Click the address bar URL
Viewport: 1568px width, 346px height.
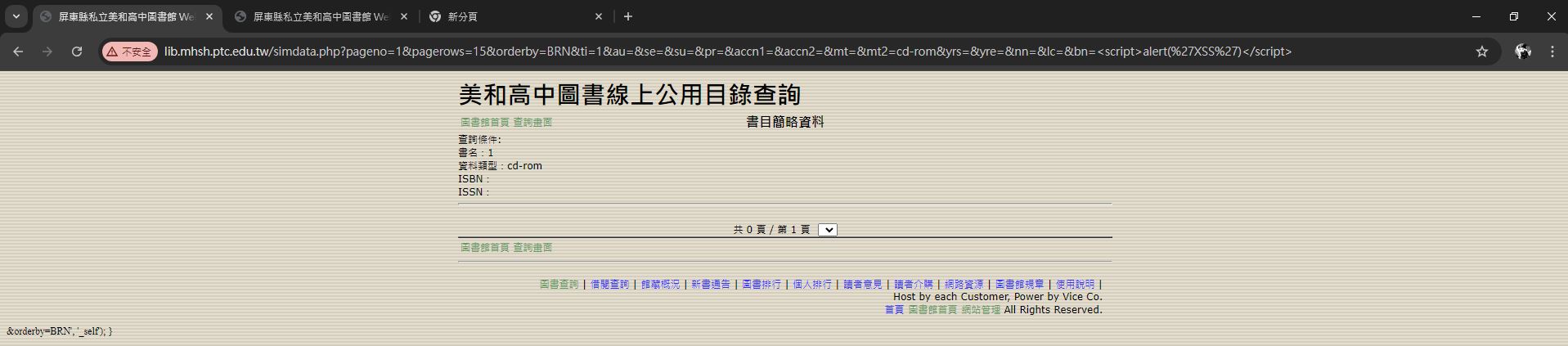(728, 52)
